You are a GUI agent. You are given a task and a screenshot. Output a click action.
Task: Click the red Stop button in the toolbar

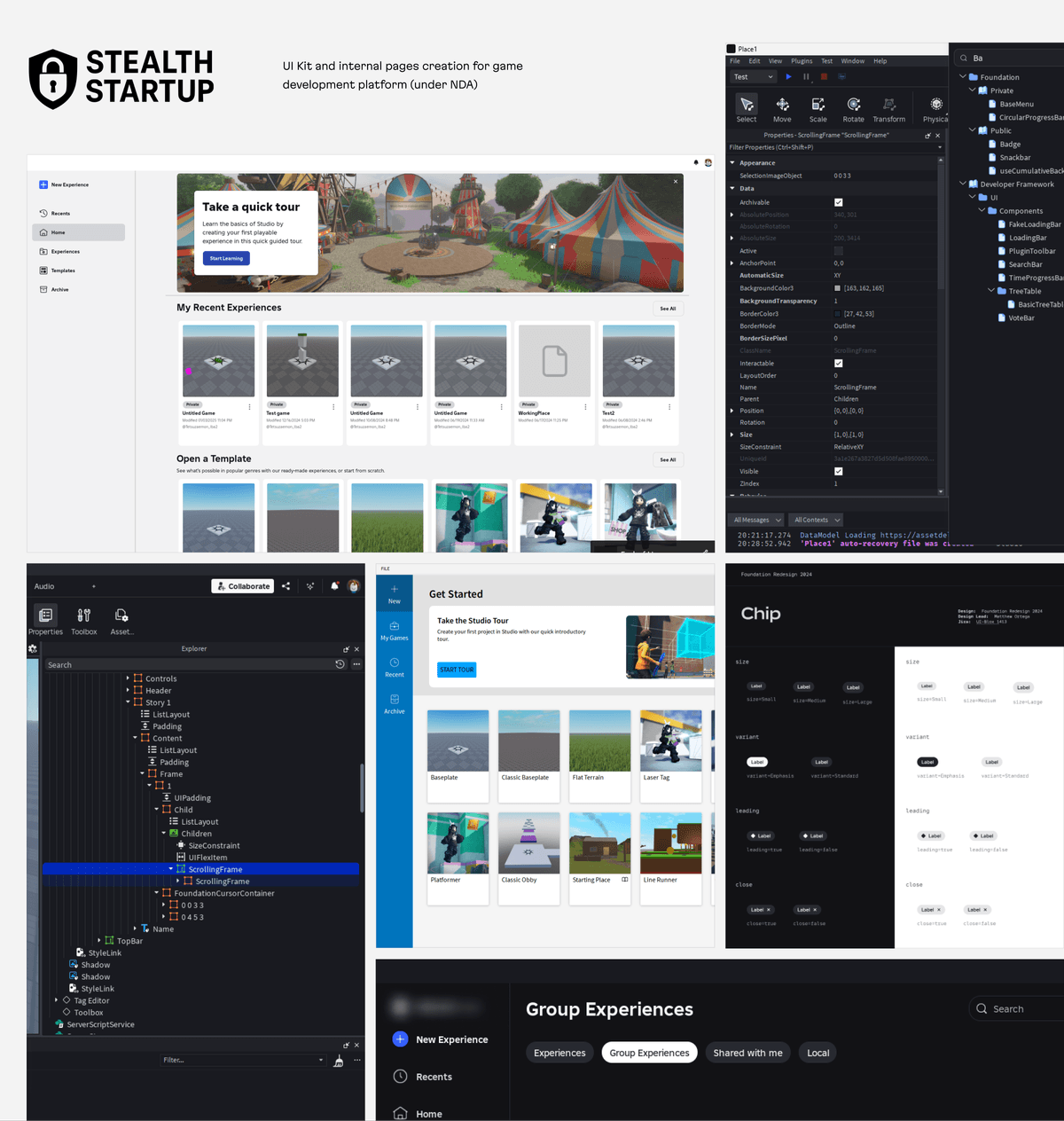click(x=823, y=77)
